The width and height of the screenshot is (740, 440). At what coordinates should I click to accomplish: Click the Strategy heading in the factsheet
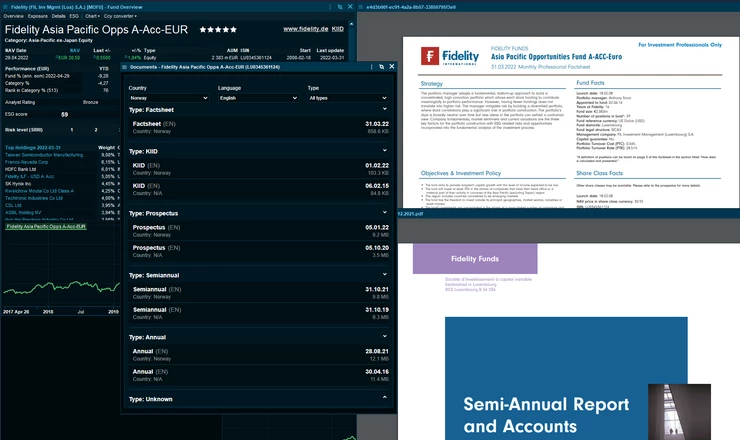(x=432, y=84)
